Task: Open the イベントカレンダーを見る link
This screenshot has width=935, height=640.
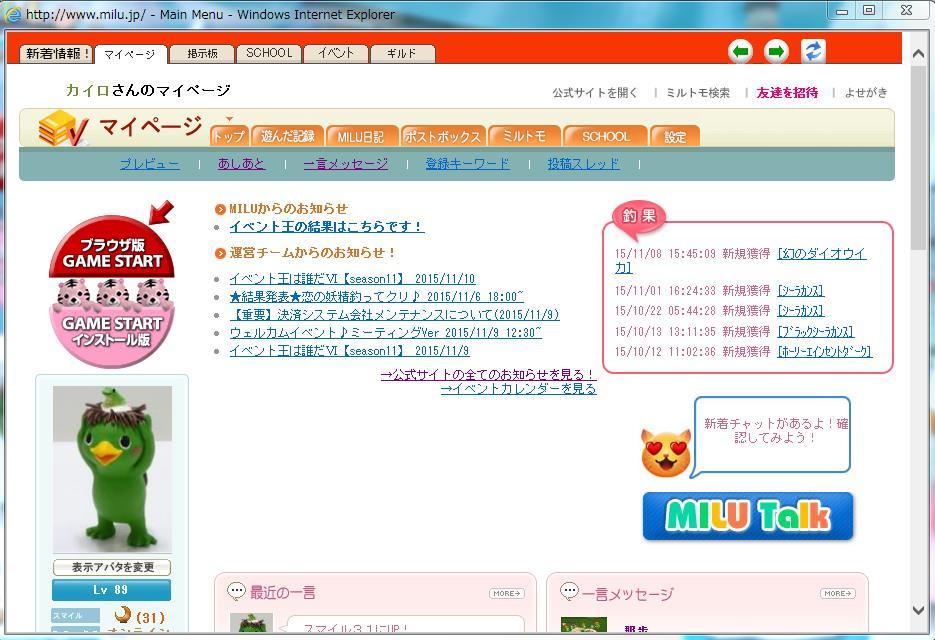Action: coord(518,389)
